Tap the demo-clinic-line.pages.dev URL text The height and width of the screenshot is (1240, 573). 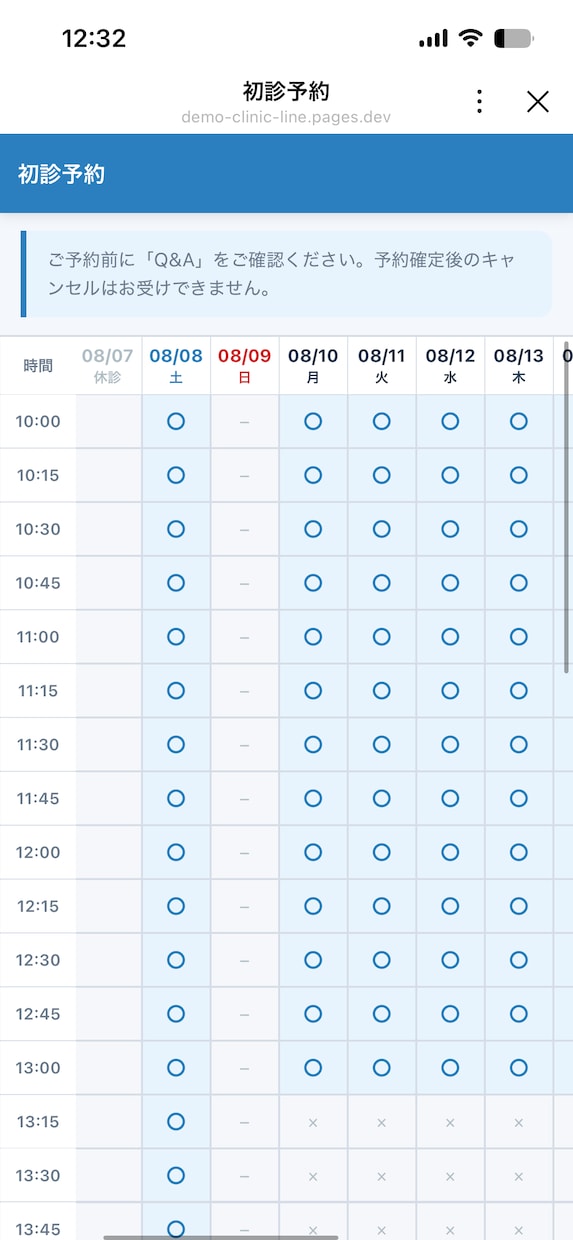[x=286, y=117]
